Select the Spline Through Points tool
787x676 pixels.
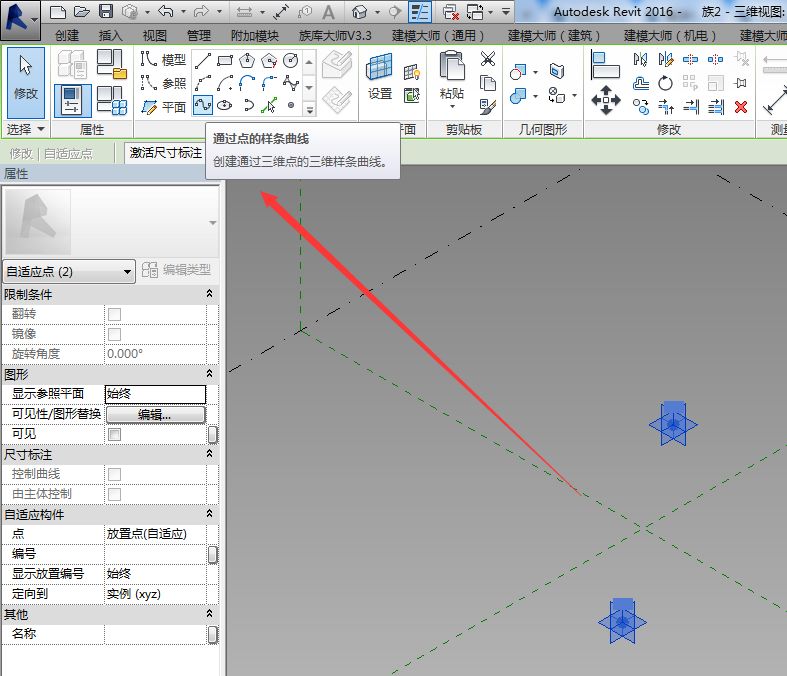[x=203, y=105]
